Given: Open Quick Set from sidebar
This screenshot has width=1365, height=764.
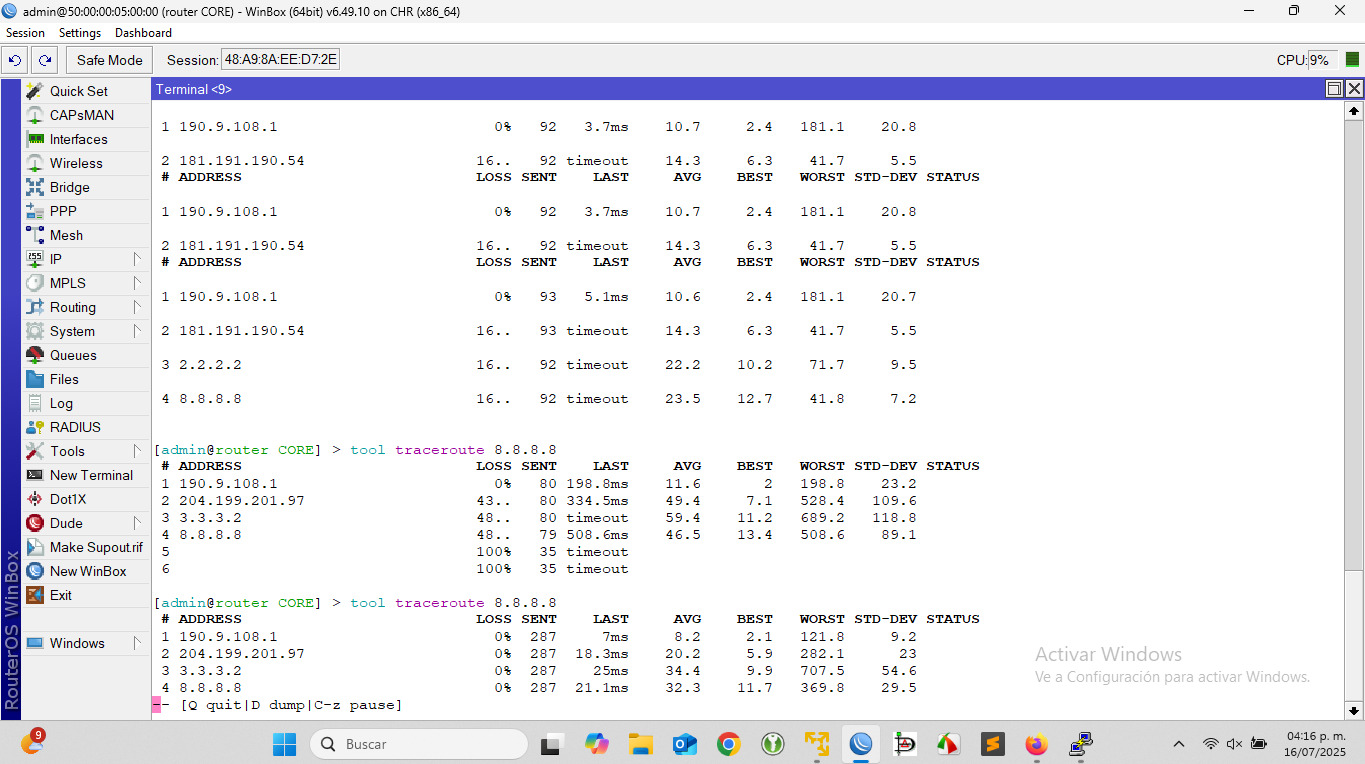Looking at the screenshot, I should pos(79,91).
